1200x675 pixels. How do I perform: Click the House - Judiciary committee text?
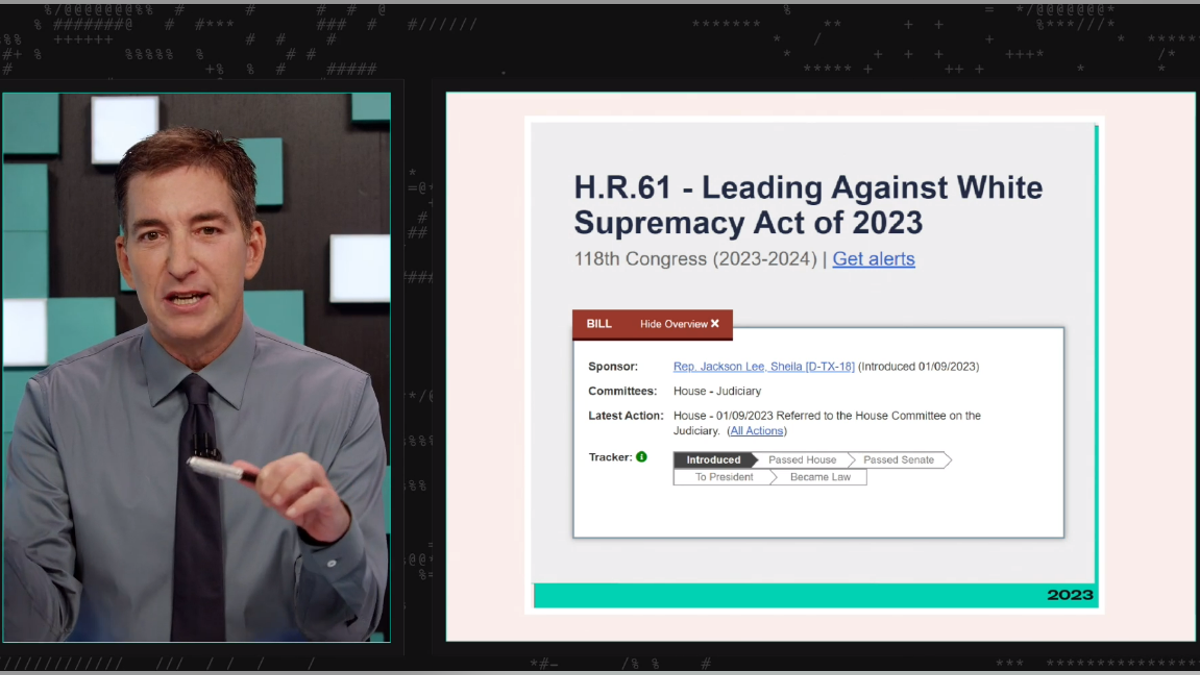717,391
